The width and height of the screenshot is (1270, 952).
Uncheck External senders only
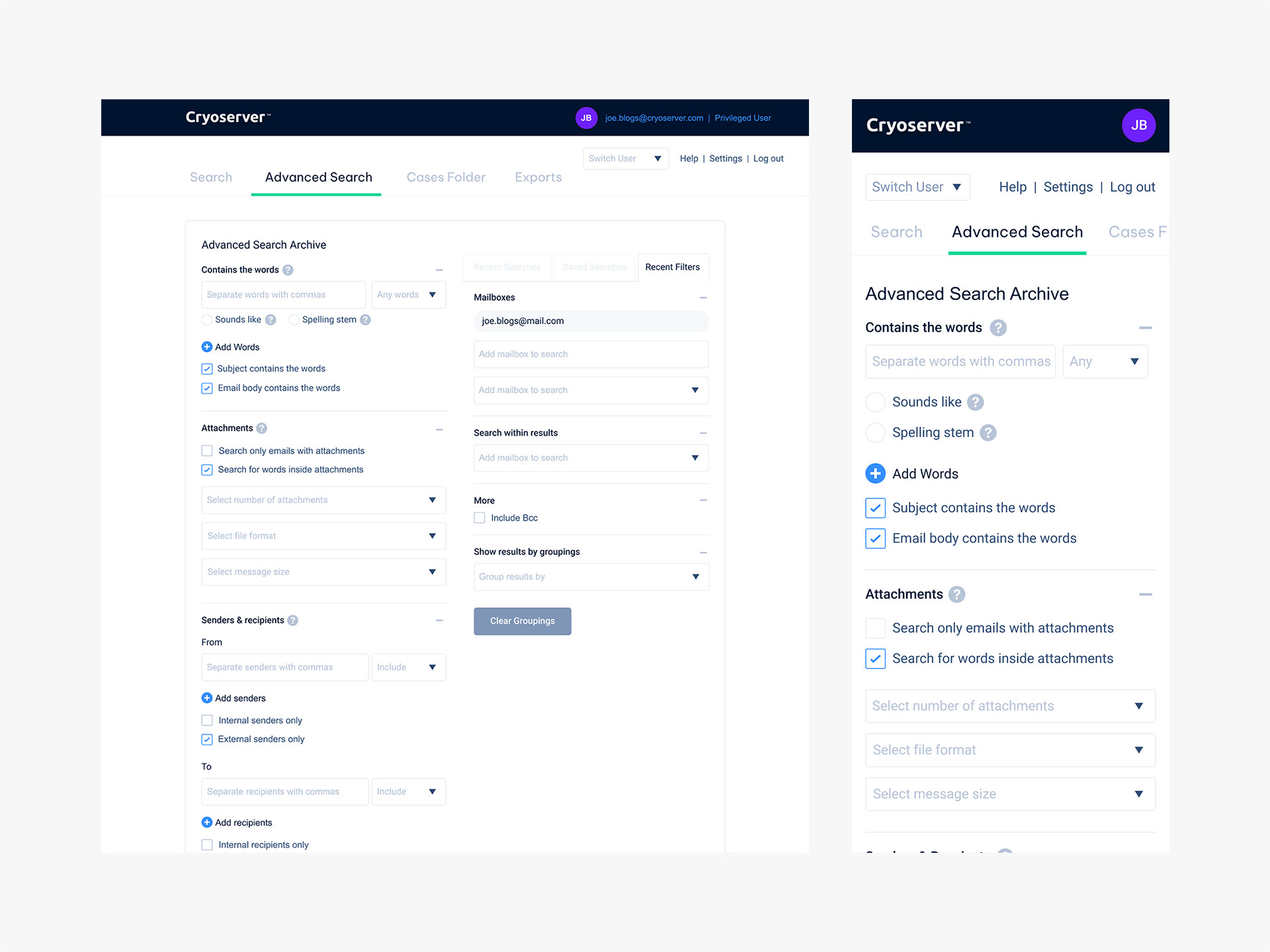207,739
